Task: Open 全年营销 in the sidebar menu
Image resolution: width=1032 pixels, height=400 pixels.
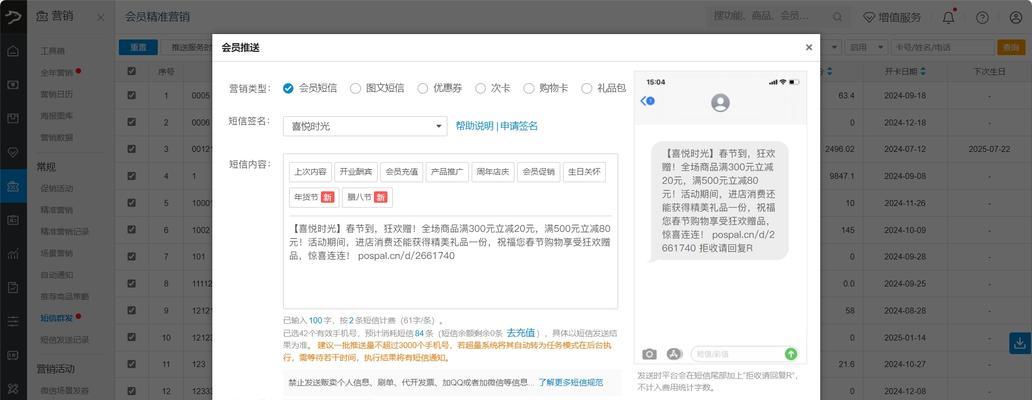Action: [56, 72]
